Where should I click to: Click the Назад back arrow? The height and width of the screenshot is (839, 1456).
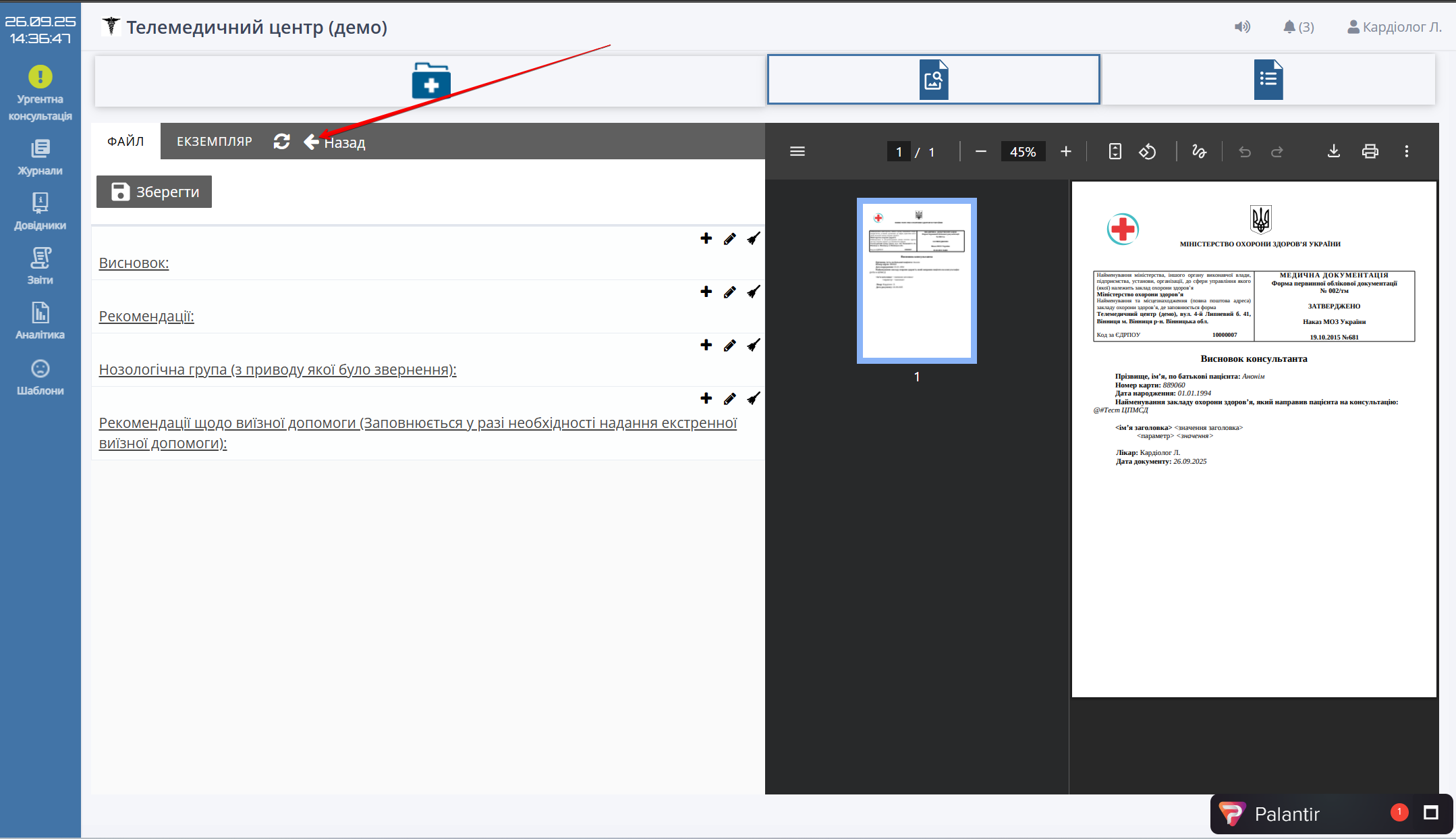coord(312,142)
